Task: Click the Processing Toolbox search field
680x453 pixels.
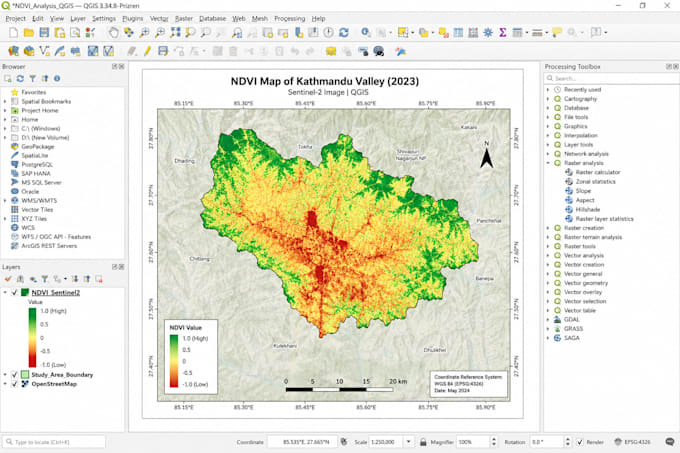Action: pos(611,78)
